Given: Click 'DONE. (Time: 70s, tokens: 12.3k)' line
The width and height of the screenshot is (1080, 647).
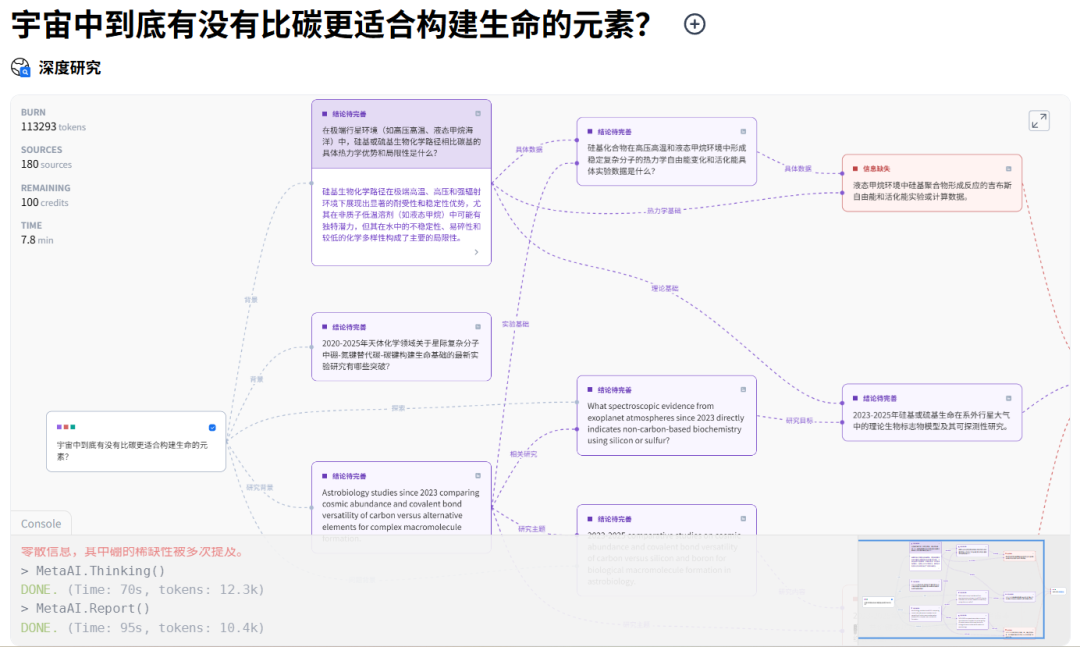Looking at the screenshot, I should coord(143,590).
